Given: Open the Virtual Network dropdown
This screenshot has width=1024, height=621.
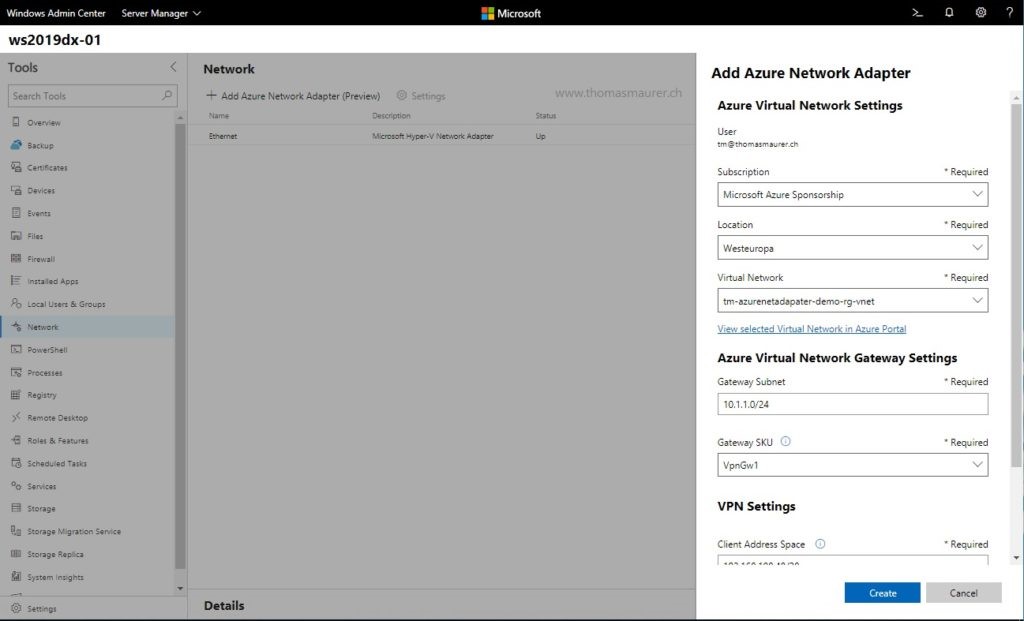Looking at the screenshot, I should [x=852, y=301].
